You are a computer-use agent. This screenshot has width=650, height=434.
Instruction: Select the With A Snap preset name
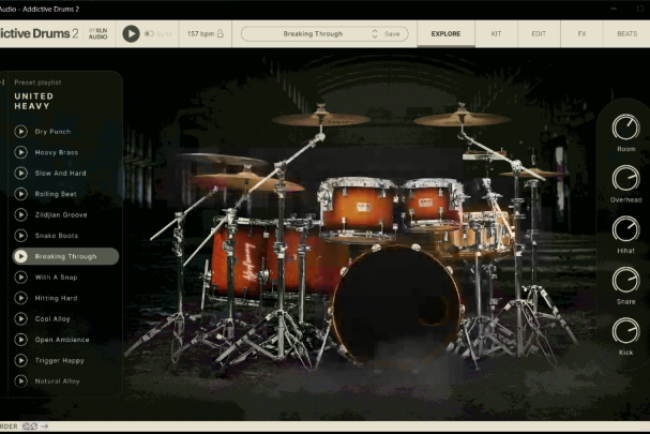[56, 277]
